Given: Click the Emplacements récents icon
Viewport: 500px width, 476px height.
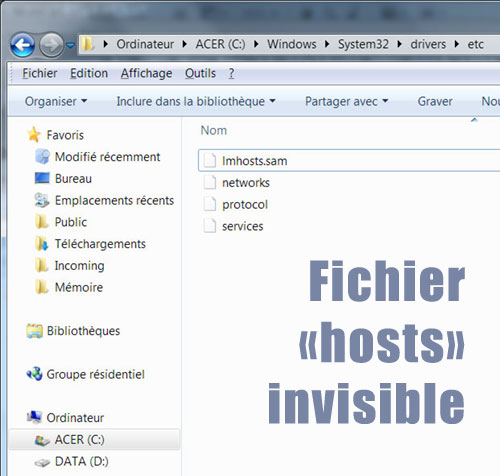Looking at the screenshot, I should (x=42, y=200).
